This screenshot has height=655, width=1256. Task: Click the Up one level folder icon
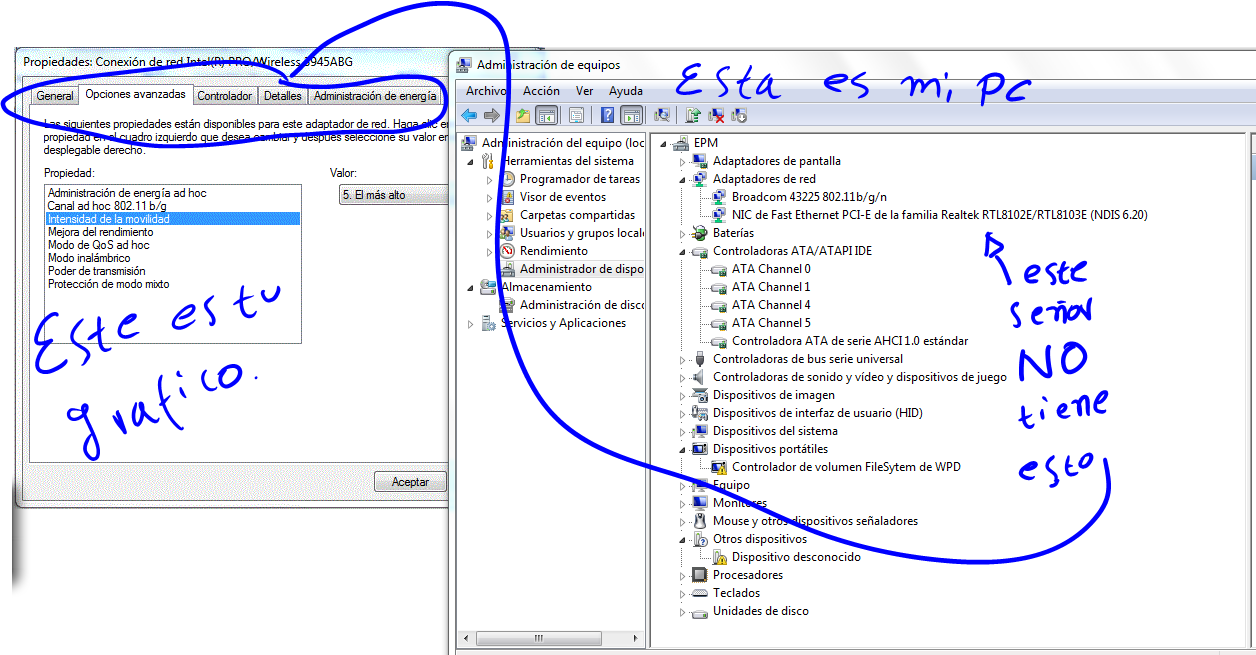(x=523, y=116)
